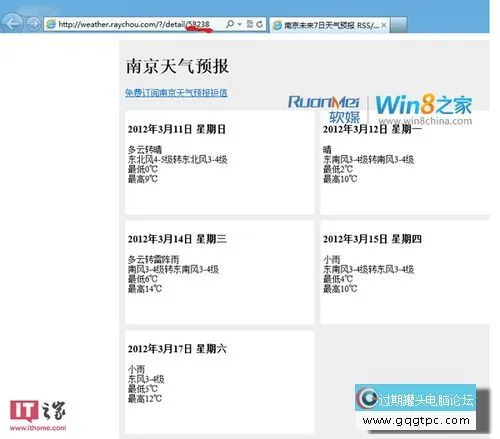Click 最高9℃ in the March 11 card
This screenshot has height=439, width=500.
pos(142,179)
